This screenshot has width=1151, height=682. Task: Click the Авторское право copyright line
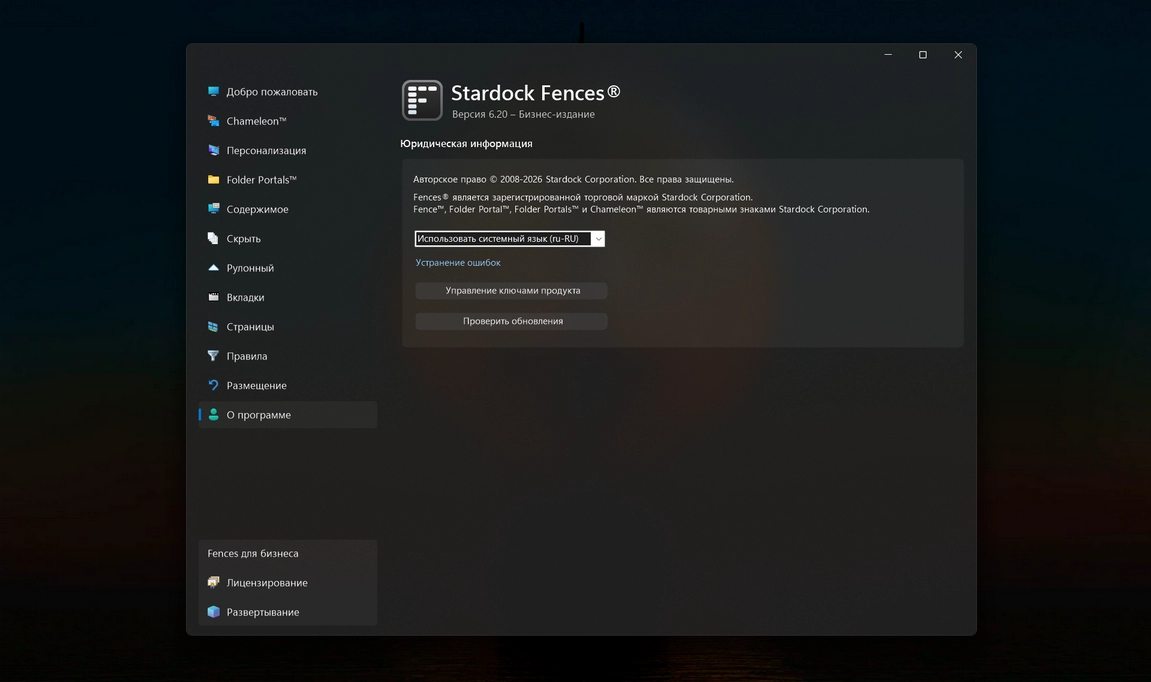[x=573, y=179]
